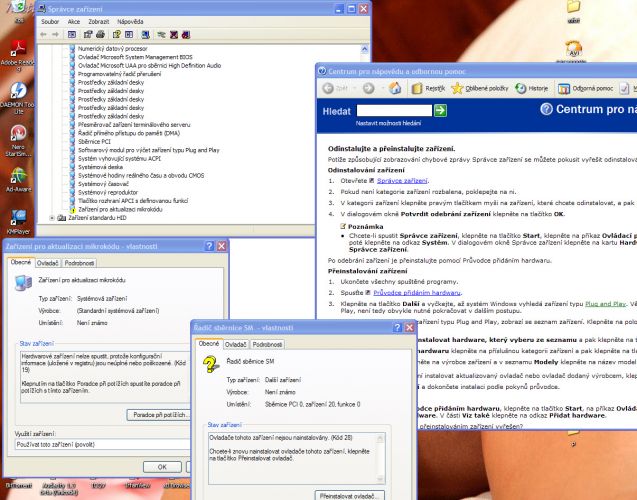This screenshot has height=500, width=637.
Task: Switch to Ovladač tab in Řadič sběrnice SM
Action: (x=236, y=344)
